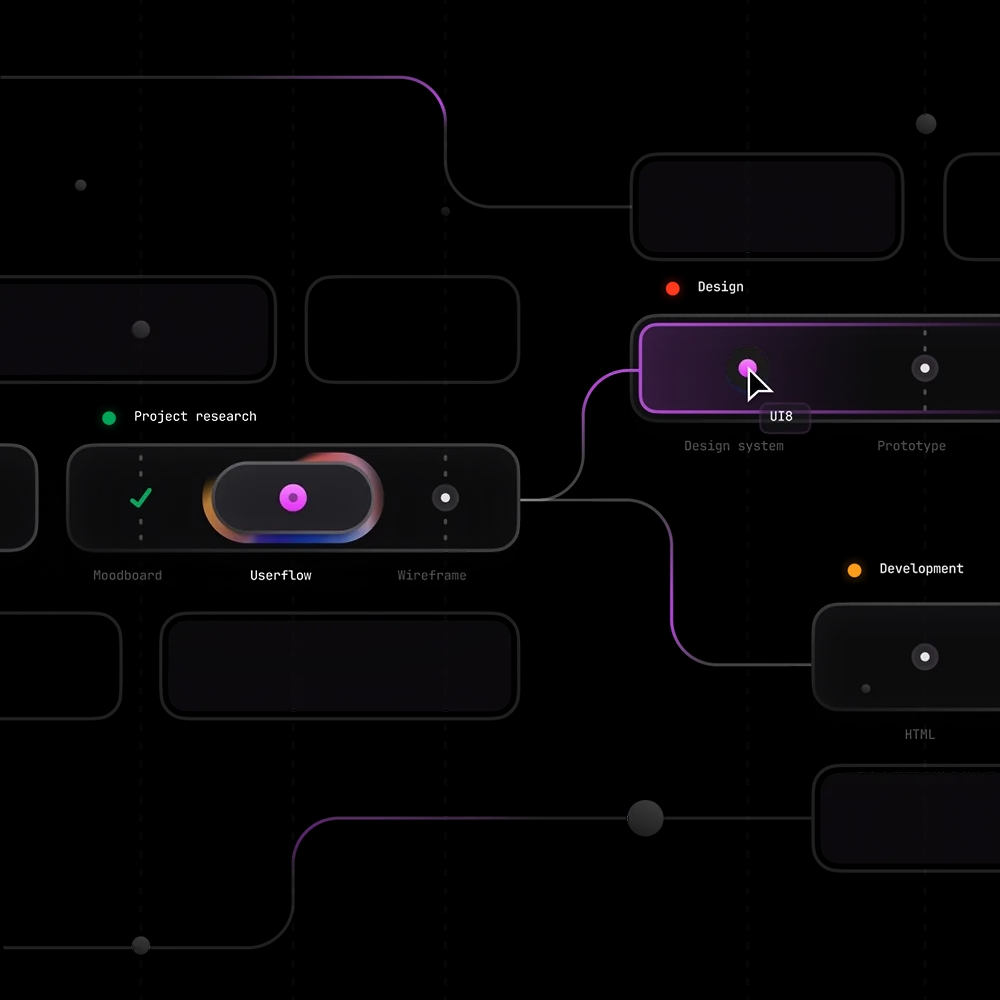The image size is (1000, 1000).
Task: Click the green dot beside Project research
Action: pyautogui.click(x=109, y=417)
